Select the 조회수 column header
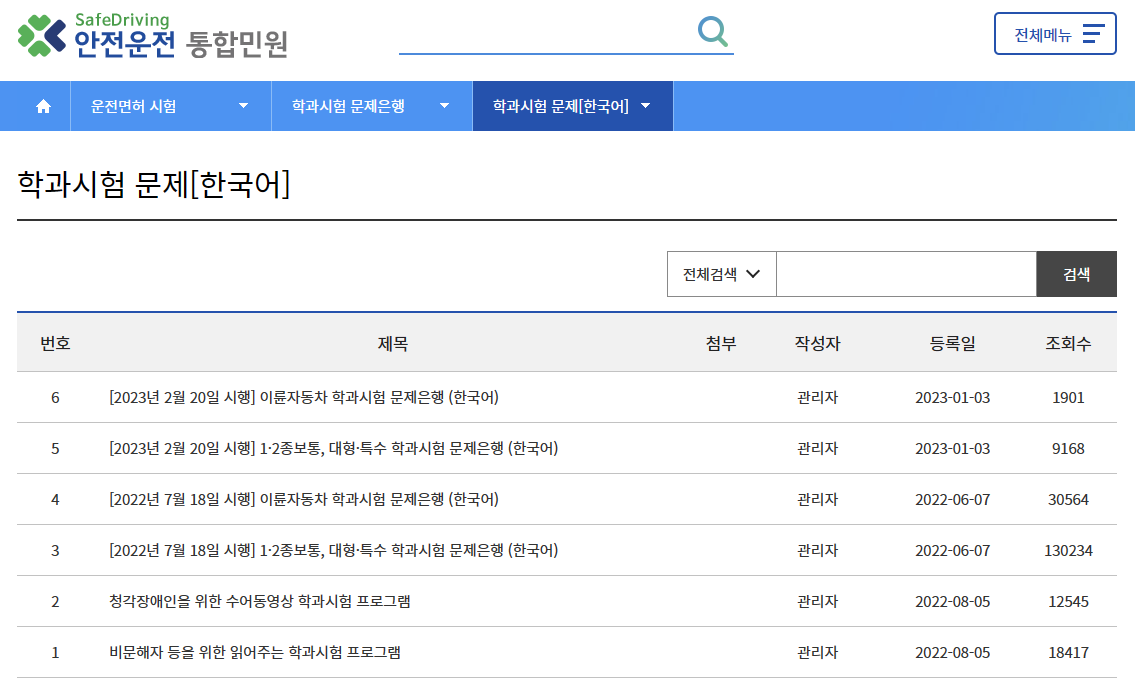1135x687 pixels. [1068, 344]
